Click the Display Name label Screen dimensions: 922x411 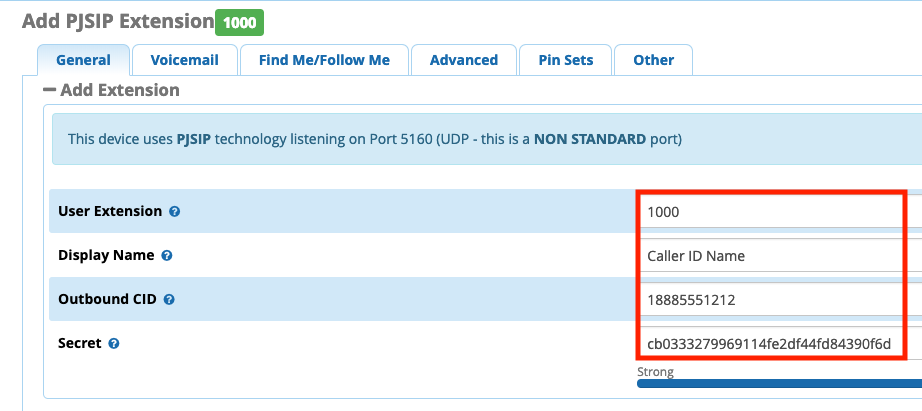click(x=106, y=255)
